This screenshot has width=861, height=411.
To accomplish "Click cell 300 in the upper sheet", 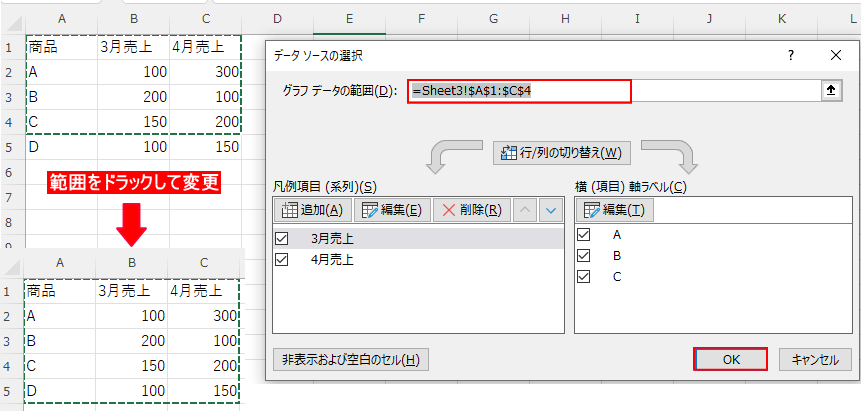I will point(205,72).
